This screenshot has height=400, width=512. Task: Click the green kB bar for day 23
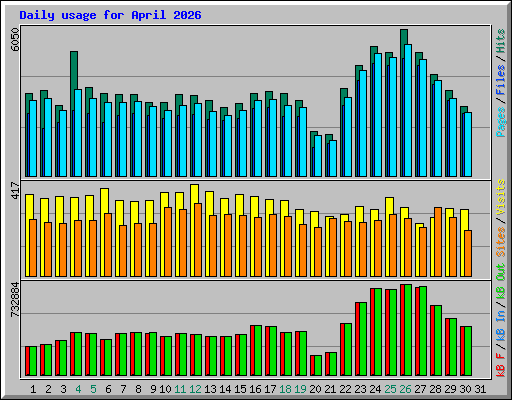[x=363, y=339]
